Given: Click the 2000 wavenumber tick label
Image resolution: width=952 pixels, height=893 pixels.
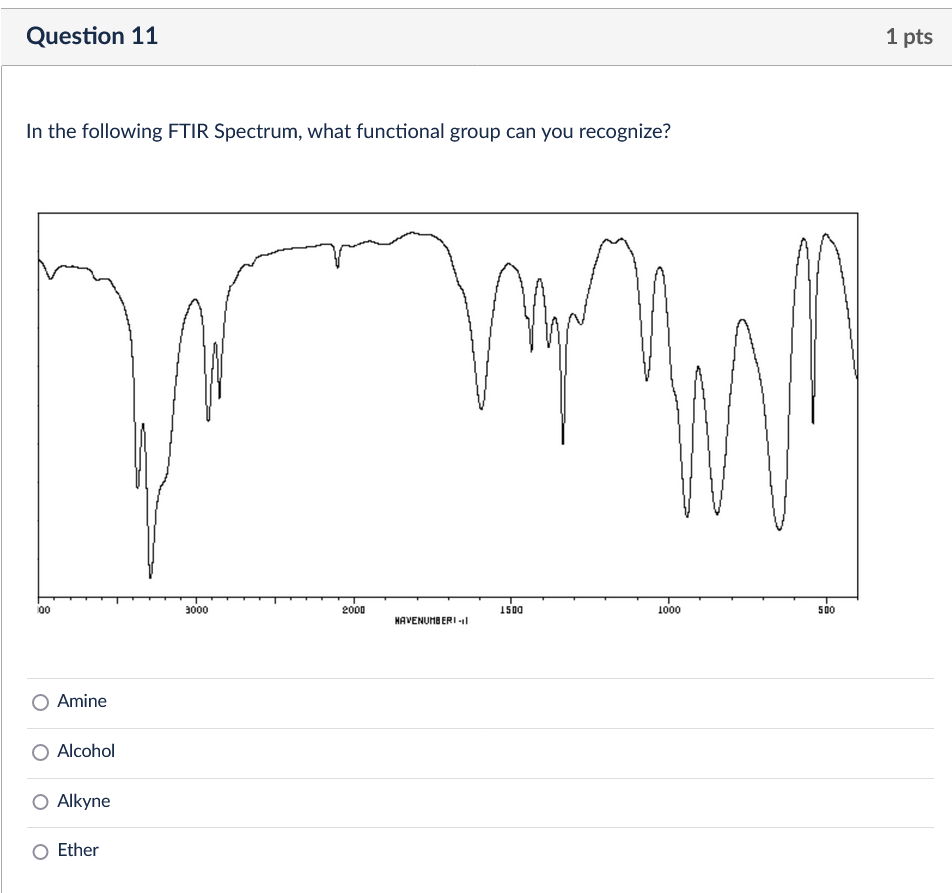Looking at the screenshot, I should tap(355, 609).
